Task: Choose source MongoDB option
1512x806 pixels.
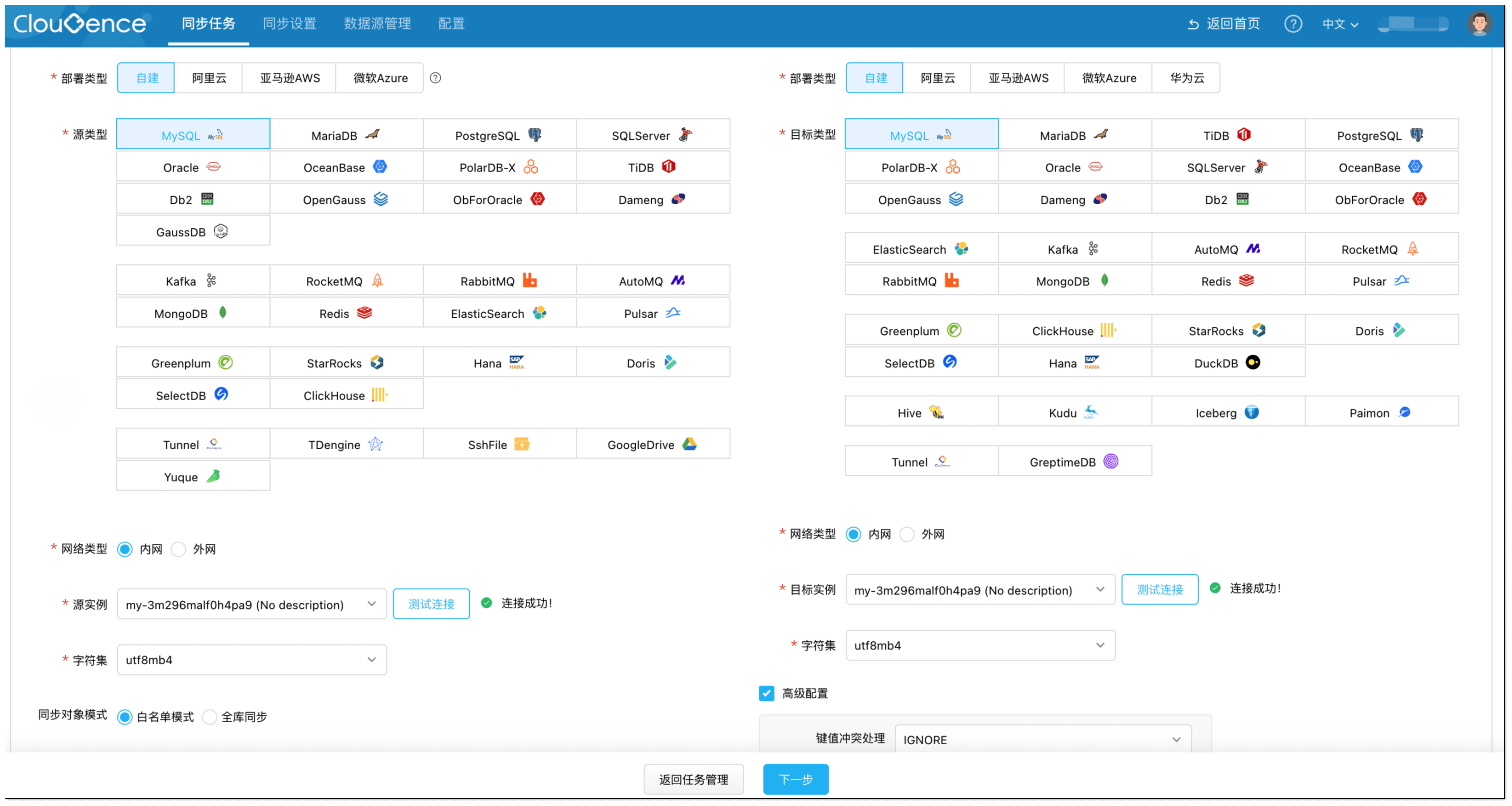Action: coord(193,313)
